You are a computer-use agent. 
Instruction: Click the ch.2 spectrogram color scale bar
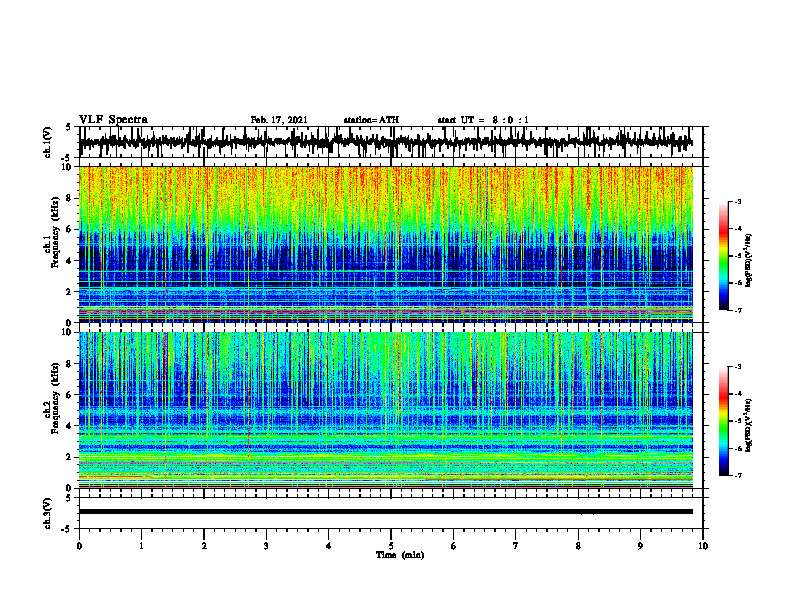[724, 421]
